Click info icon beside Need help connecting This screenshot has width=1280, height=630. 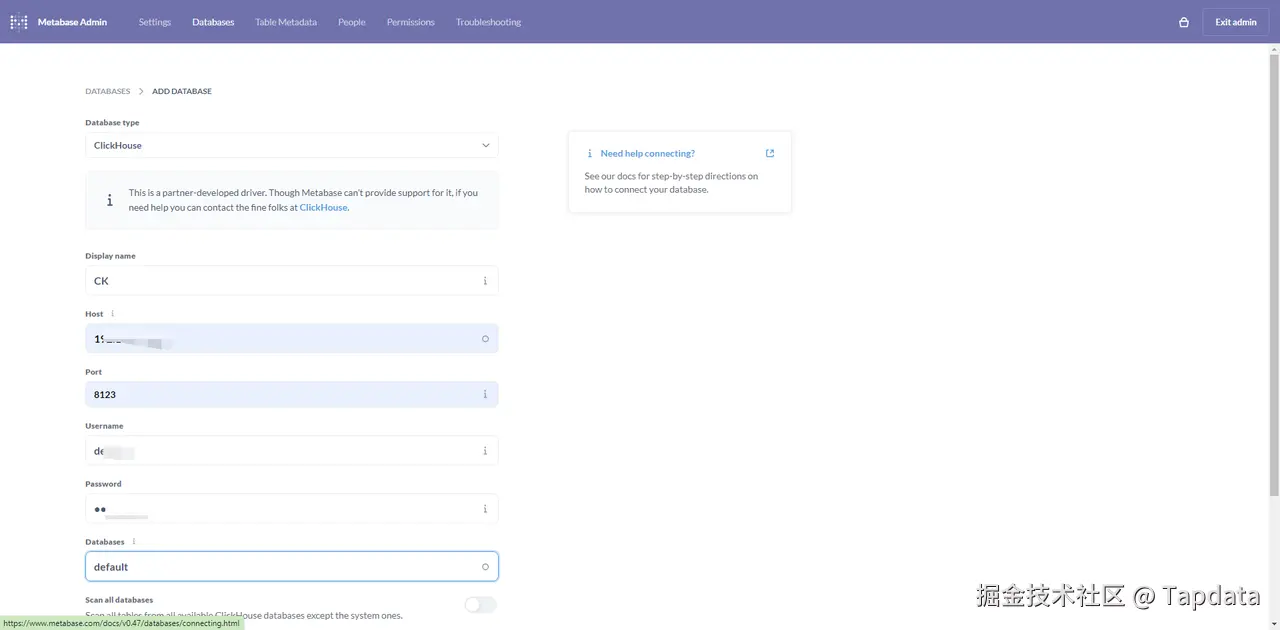click(x=590, y=153)
